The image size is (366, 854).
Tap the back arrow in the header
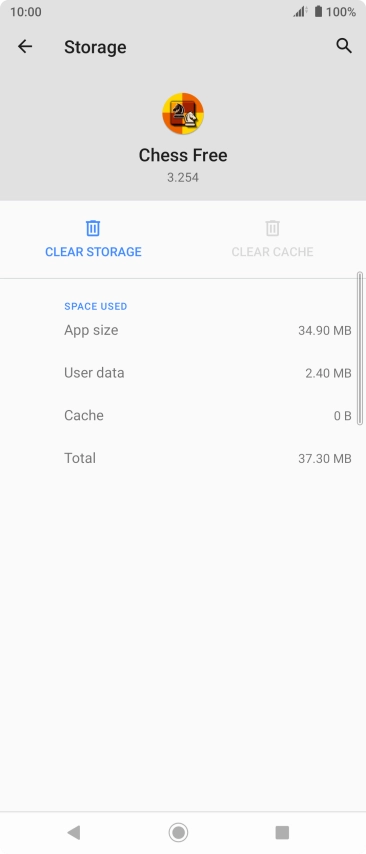tap(25, 47)
